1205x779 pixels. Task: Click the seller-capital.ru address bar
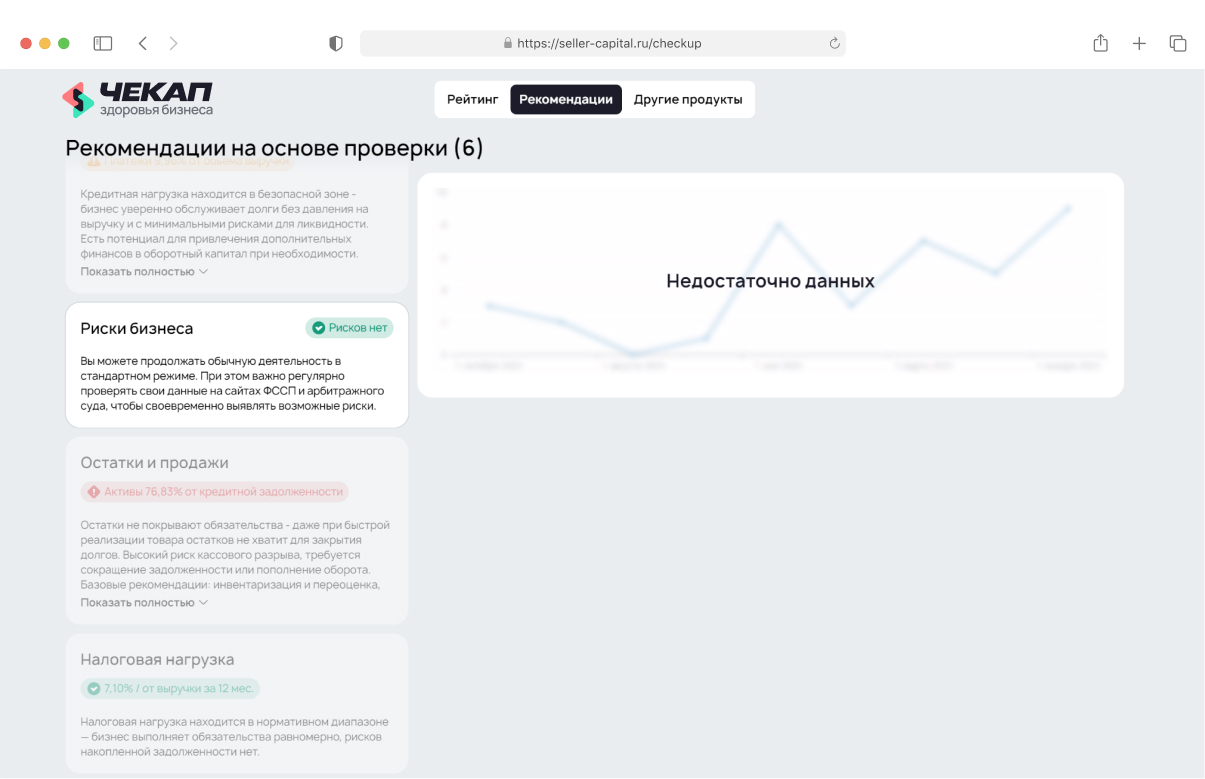pyautogui.click(x=602, y=43)
